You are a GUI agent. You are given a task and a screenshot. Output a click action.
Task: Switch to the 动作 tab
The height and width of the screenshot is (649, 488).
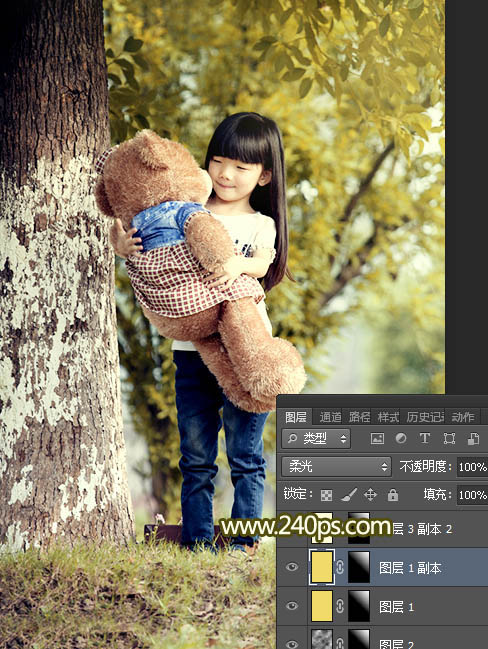[x=463, y=417]
